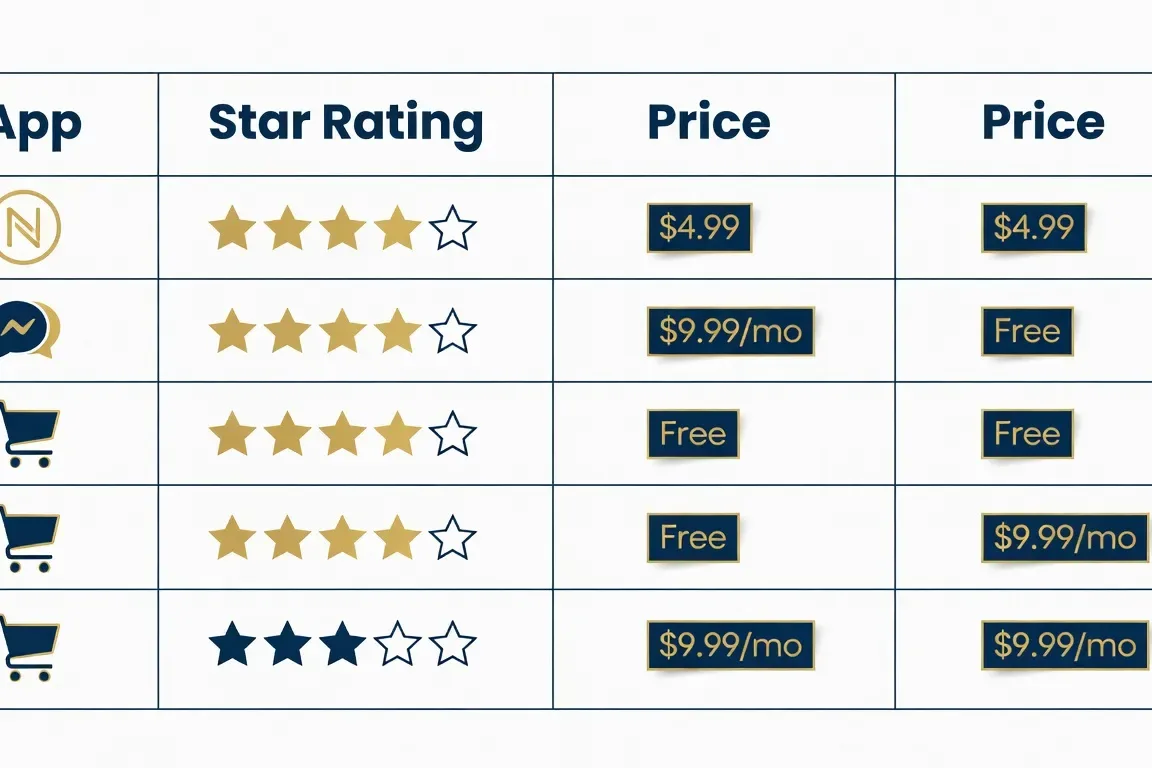Click the first gold star in the N app row
This screenshot has height=768, width=1152.
tap(232, 227)
